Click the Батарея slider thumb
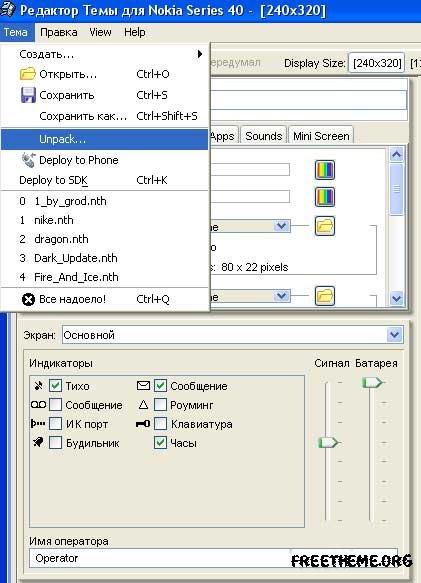Image resolution: width=421 pixels, height=583 pixels. tap(372, 382)
